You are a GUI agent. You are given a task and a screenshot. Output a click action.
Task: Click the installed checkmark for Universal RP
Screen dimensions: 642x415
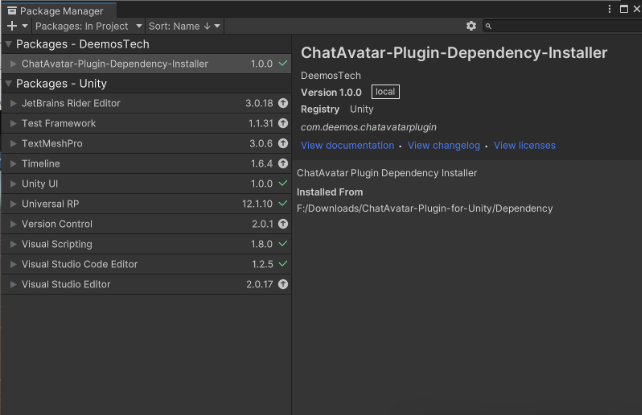click(x=283, y=203)
